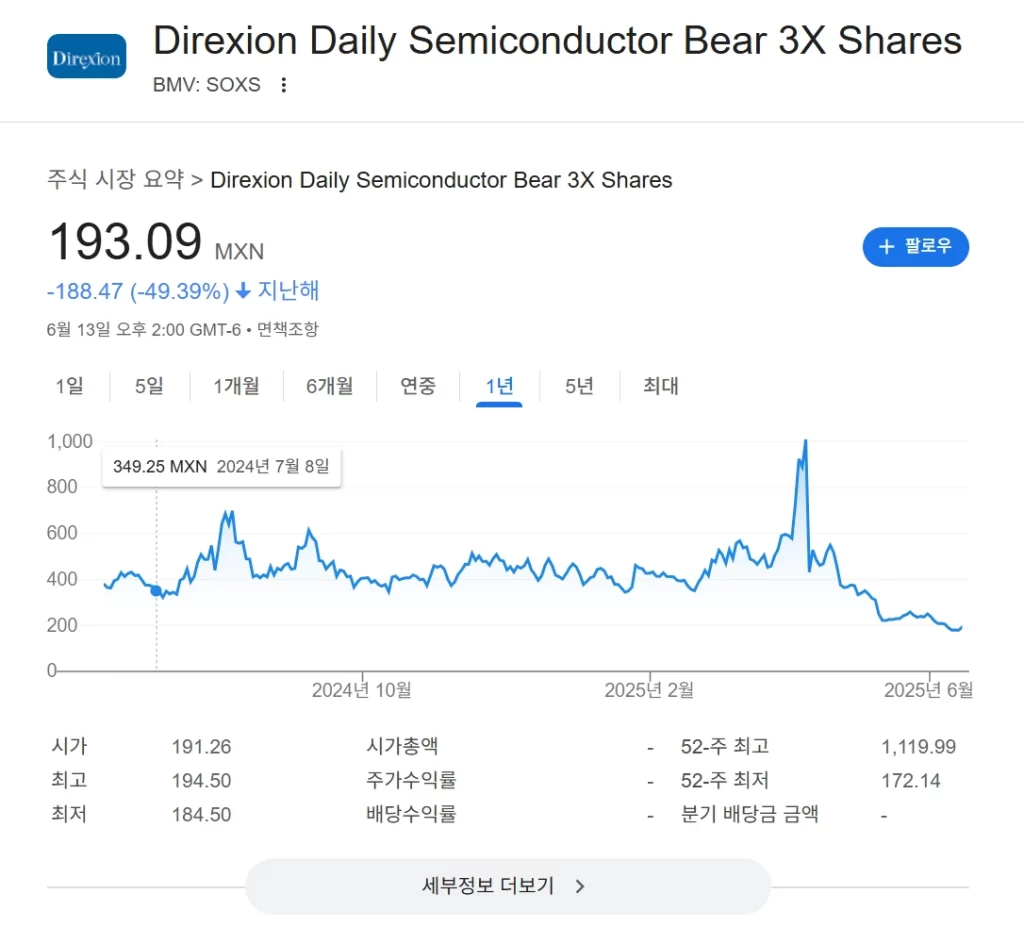Image resolution: width=1024 pixels, height=927 pixels.
Task: Show the 6개월 chart period
Action: 330,386
